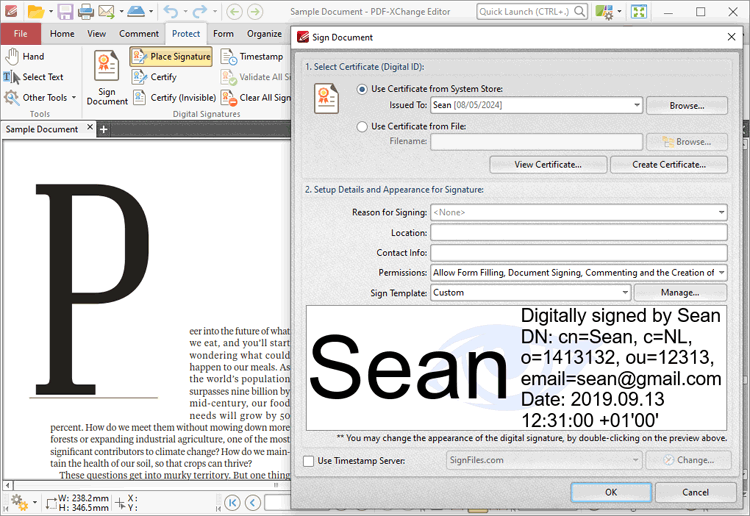Viewport: 750px width, 516px height.
Task: Cancel the Sign Document dialog
Action: (x=695, y=492)
